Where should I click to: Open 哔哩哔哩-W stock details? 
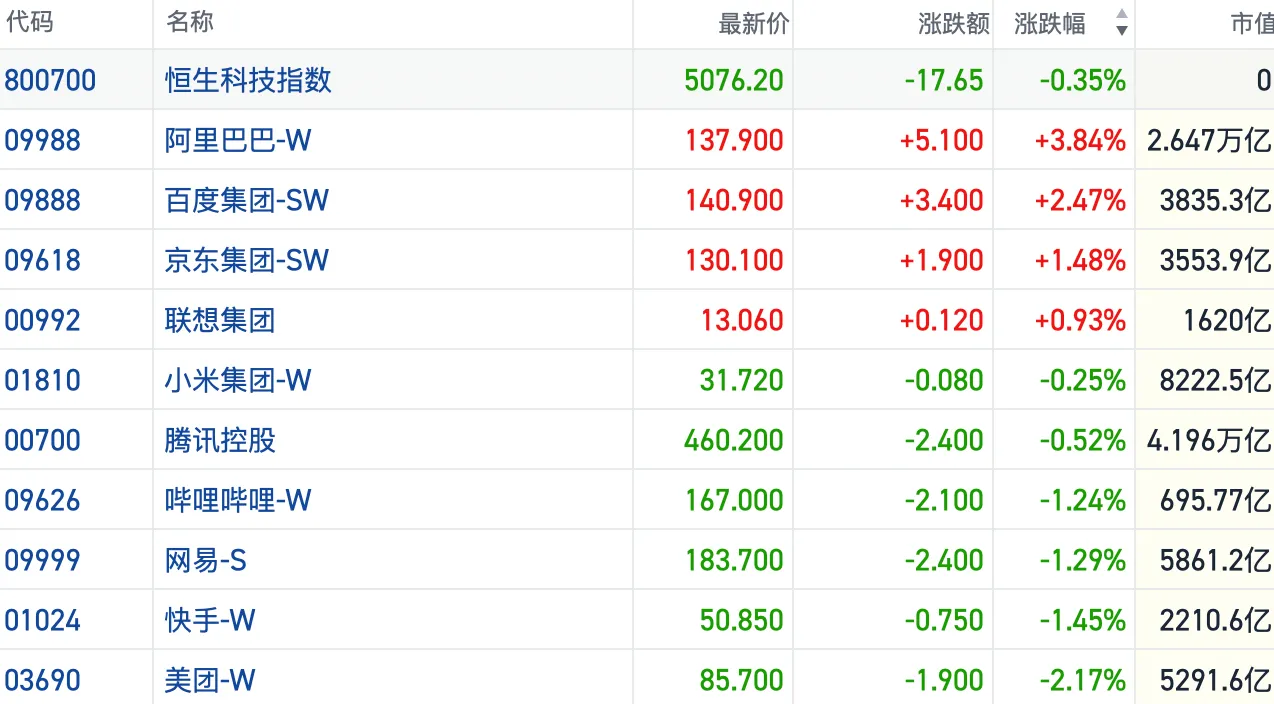coord(238,500)
